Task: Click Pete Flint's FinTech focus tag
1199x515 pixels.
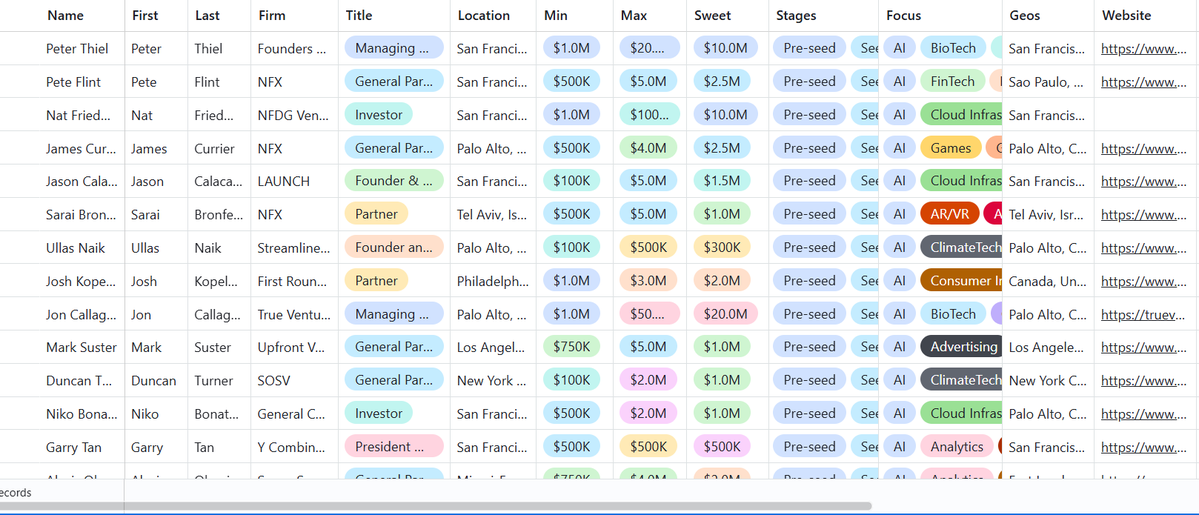Action: [953, 82]
